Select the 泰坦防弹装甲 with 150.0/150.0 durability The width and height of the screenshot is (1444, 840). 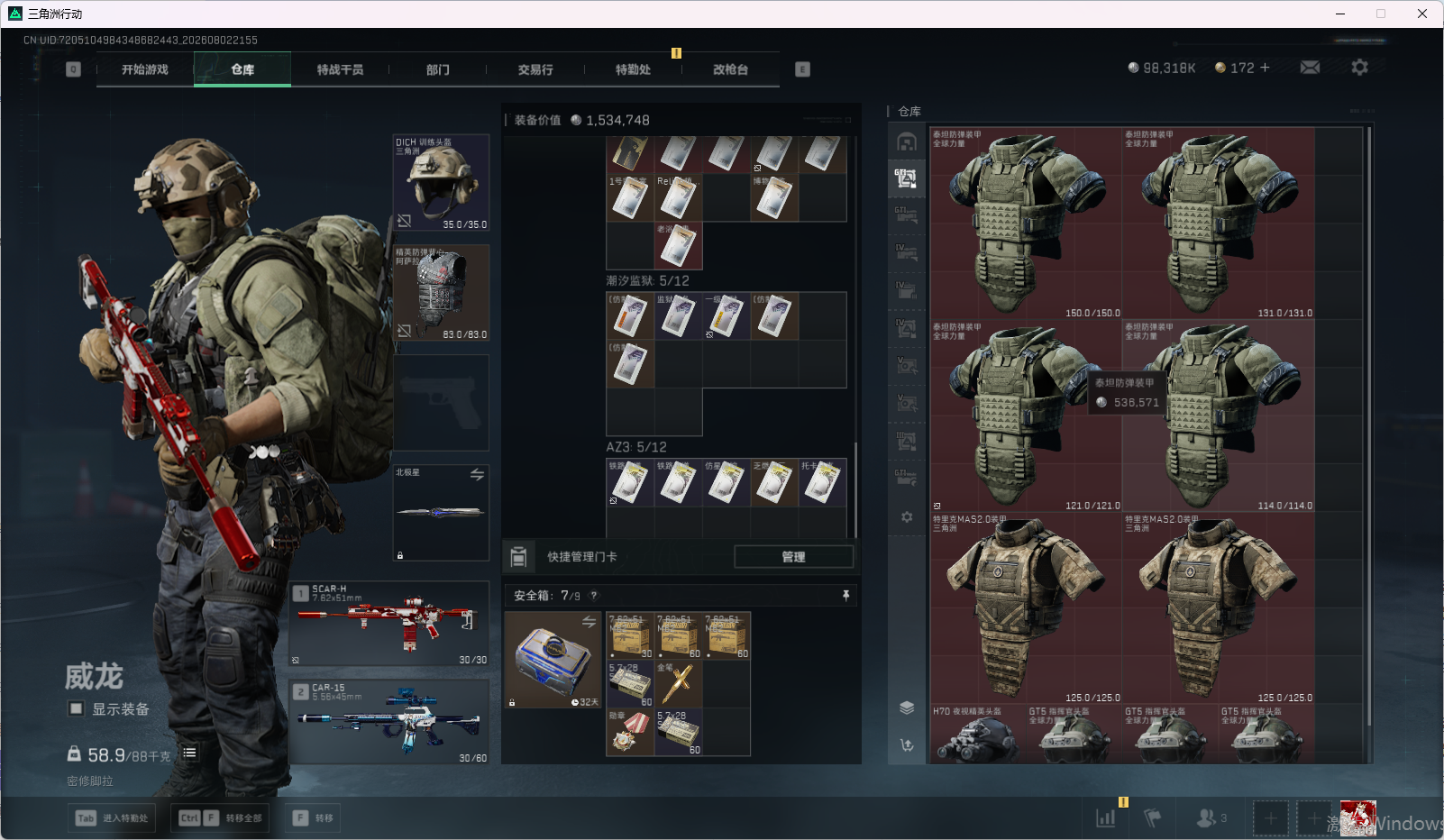click(1027, 224)
